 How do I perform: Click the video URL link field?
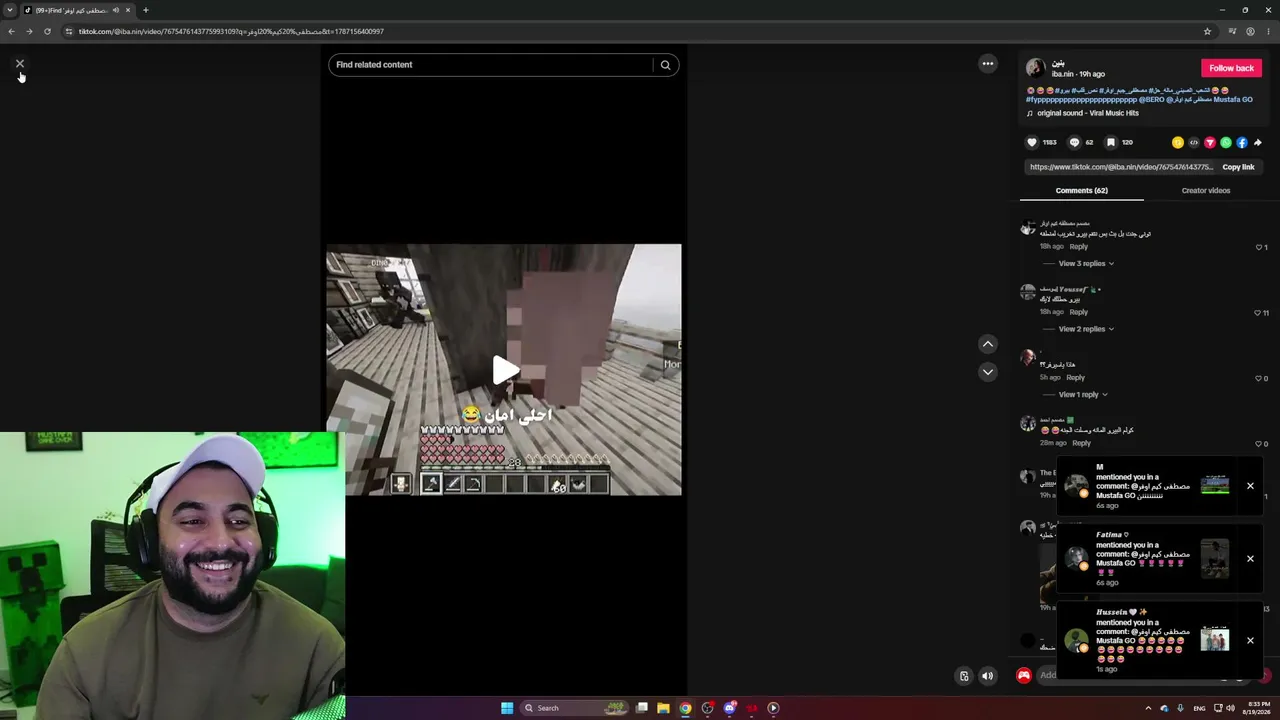point(1121,167)
